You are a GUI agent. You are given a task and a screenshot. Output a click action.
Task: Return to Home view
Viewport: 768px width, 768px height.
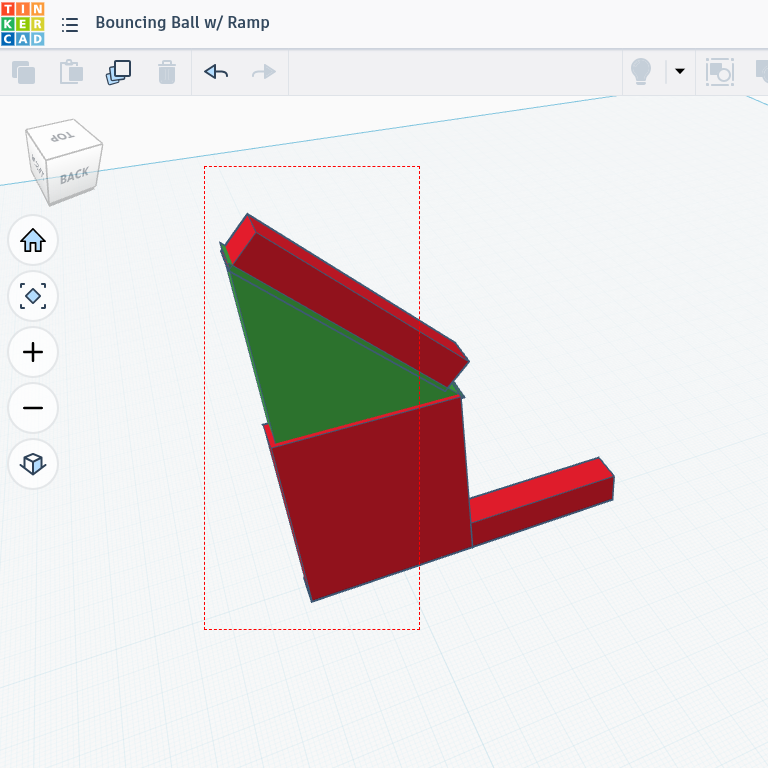coord(33,240)
